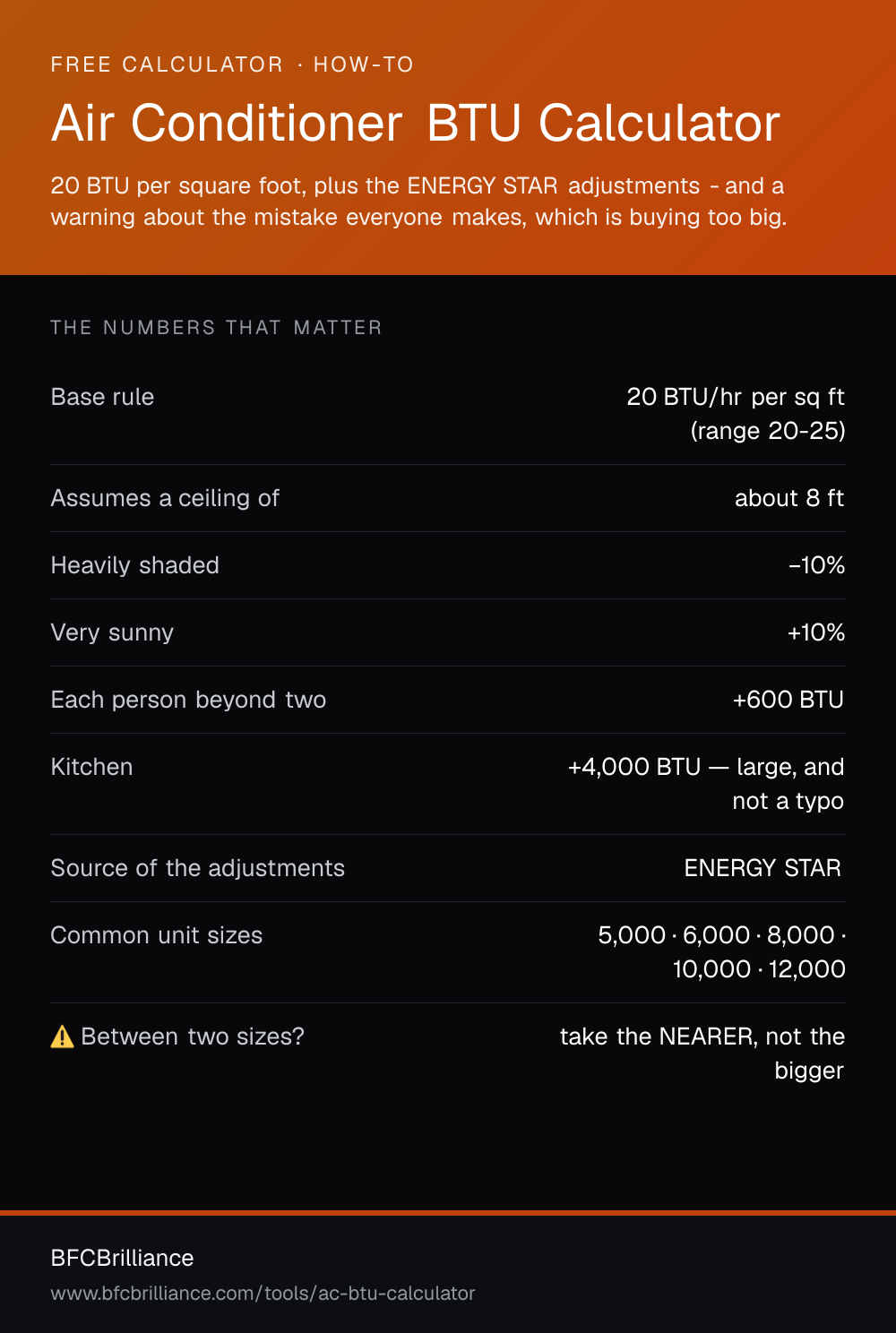896x1333 pixels.
Task: Click the −10% shaded adjustment value
Action: pyautogui.click(x=816, y=565)
